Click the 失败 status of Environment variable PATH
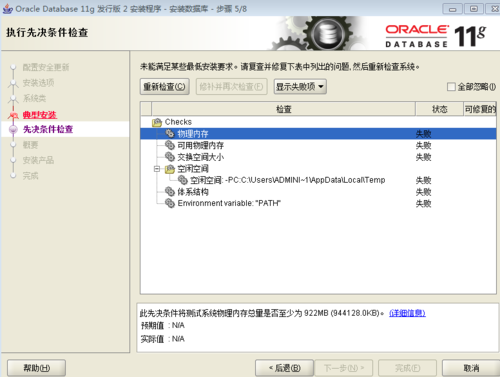 tap(423, 204)
